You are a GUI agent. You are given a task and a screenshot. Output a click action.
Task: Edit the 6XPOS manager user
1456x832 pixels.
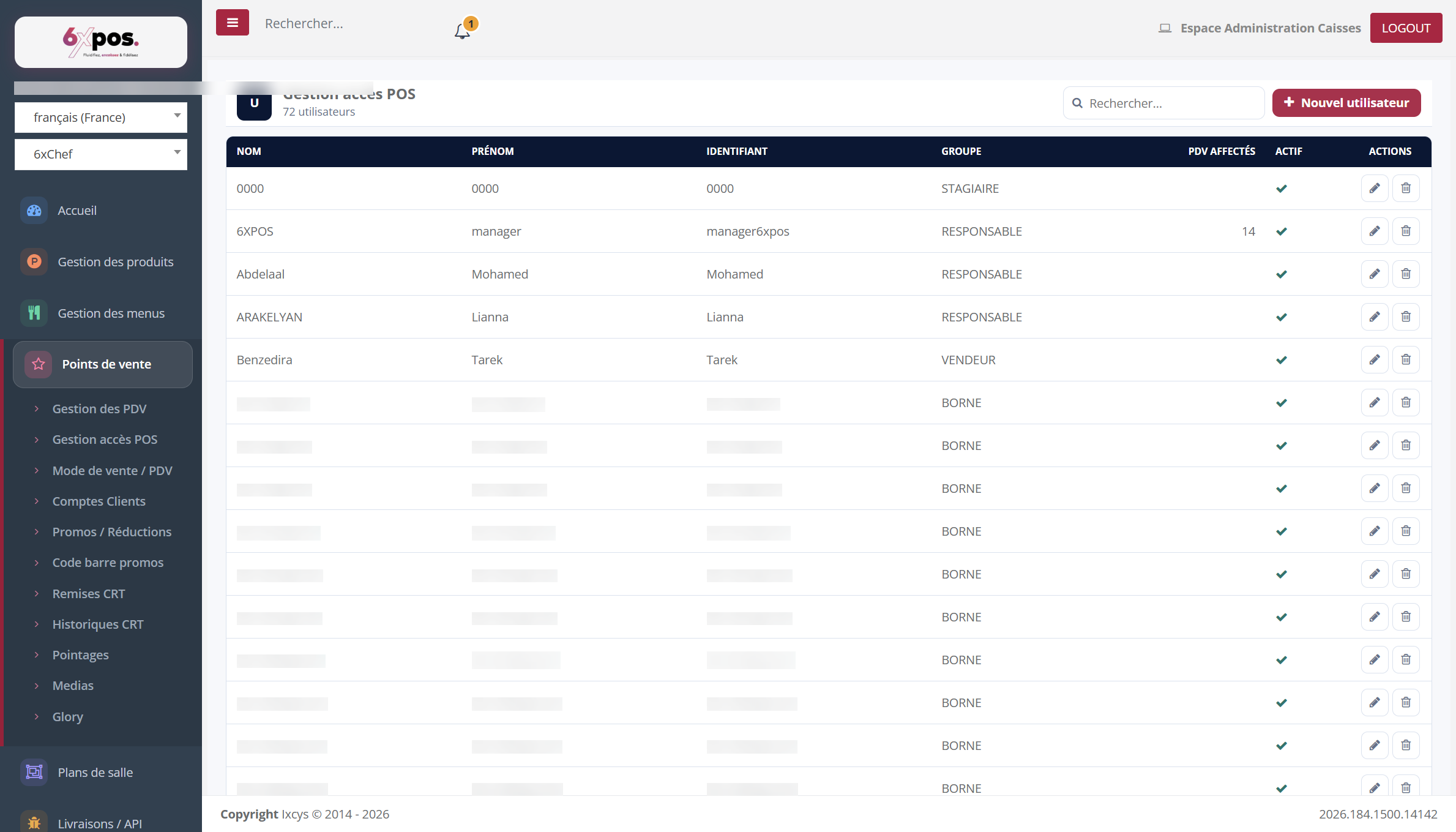coord(1375,231)
